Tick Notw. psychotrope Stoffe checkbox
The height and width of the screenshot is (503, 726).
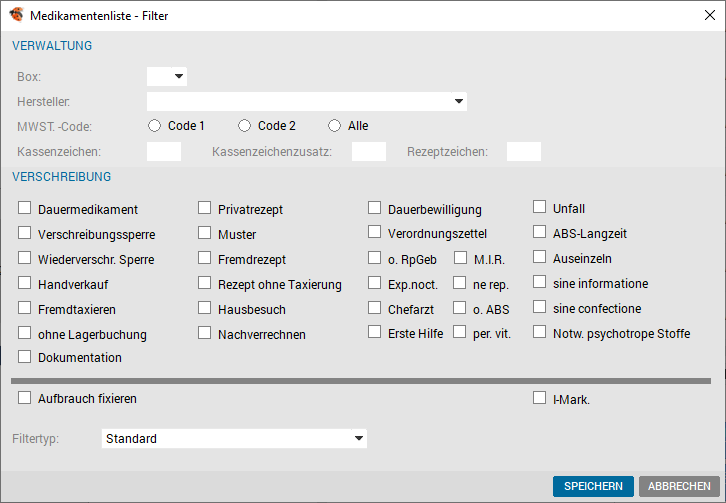(x=539, y=332)
